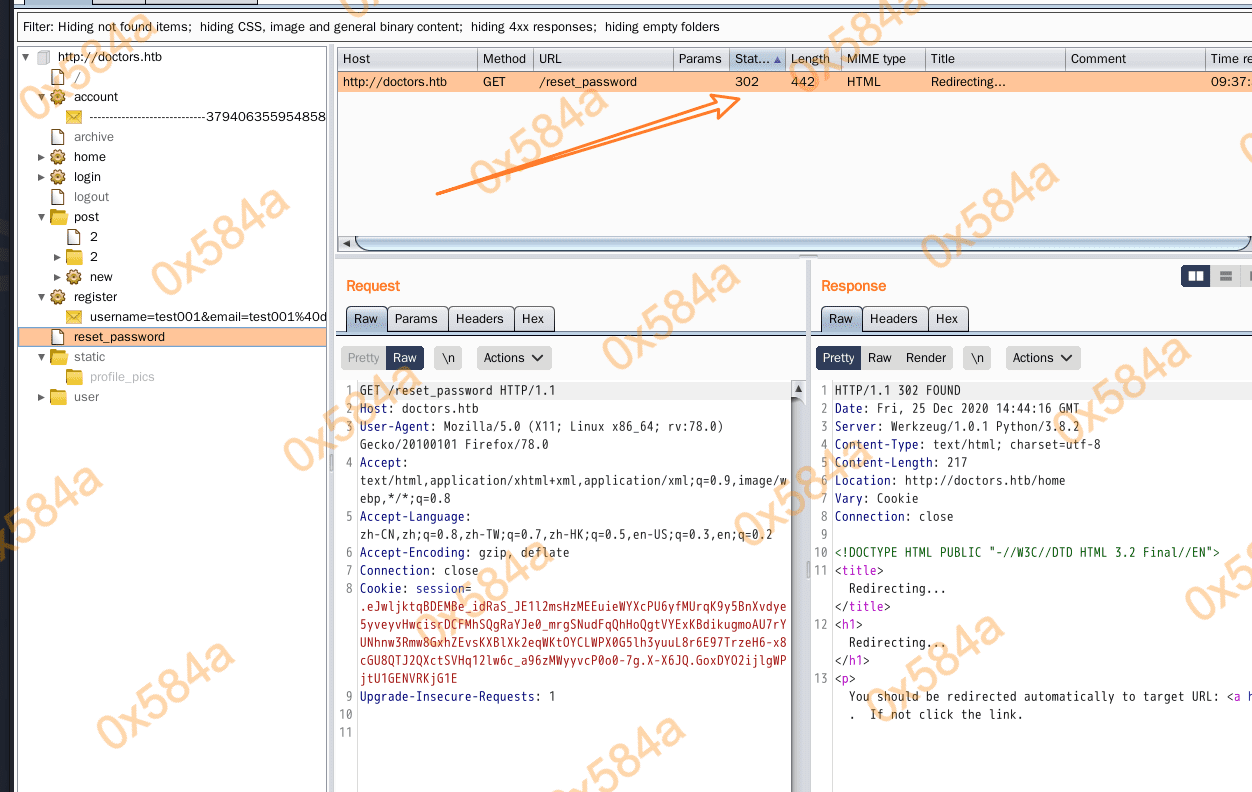Collapse the post folder node
The height and width of the screenshot is (792, 1252).
(41, 217)
